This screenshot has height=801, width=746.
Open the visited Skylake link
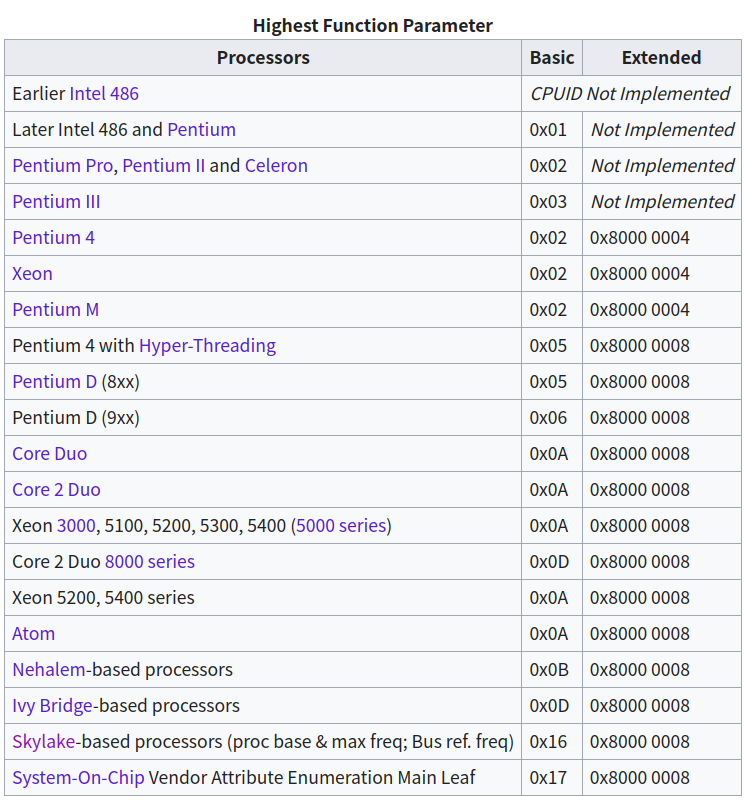pos(43,741)
